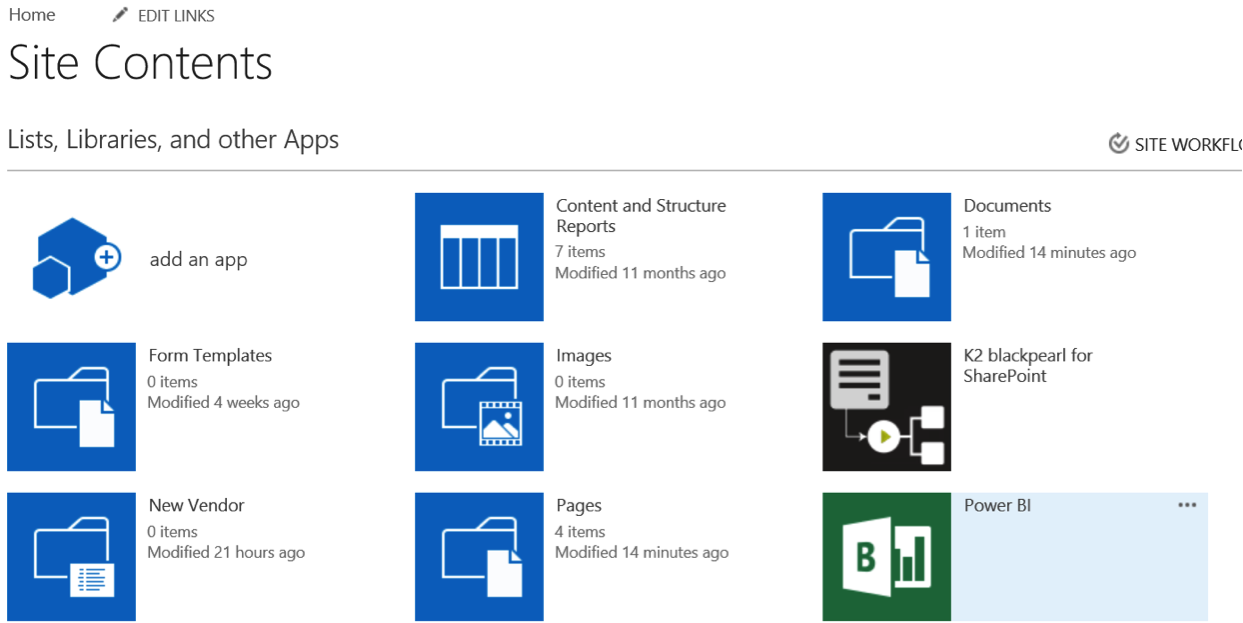Open the Power BI app icon
The height and width of the screenshot is (623, 1243).
click(x=886, y=557)
